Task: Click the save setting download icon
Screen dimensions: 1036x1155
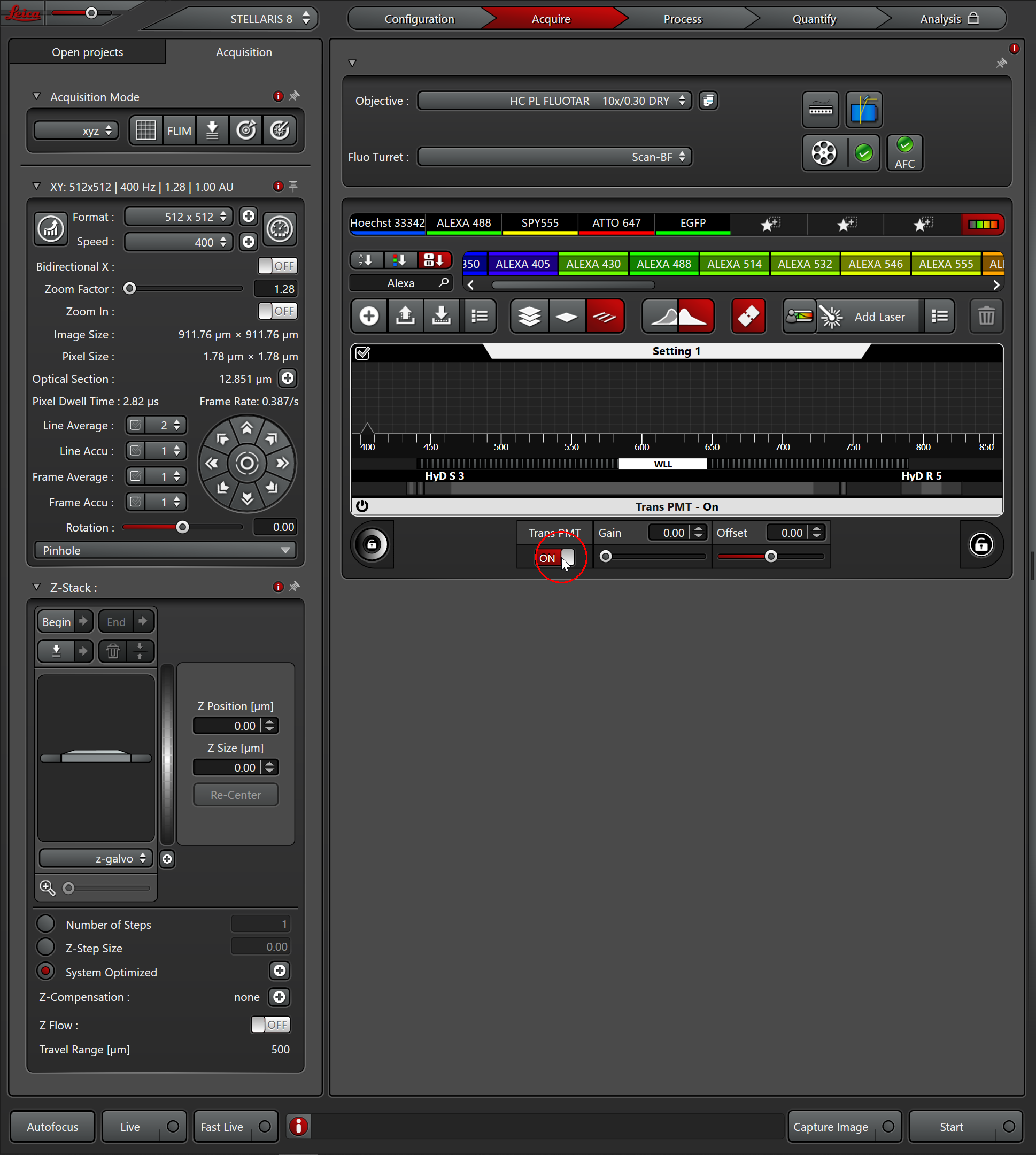Action: (441, 316)
